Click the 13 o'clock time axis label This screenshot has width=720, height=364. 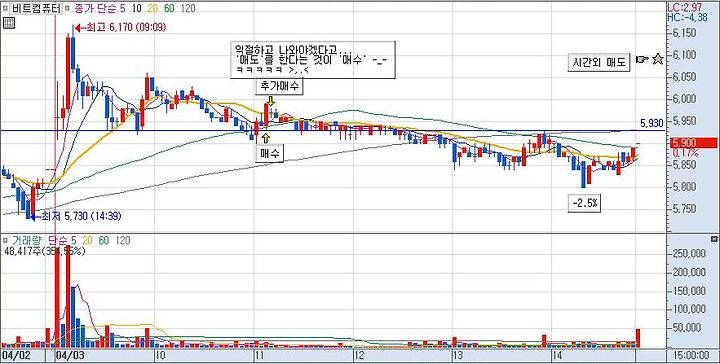pyautogui.click(x=458, y=356)
